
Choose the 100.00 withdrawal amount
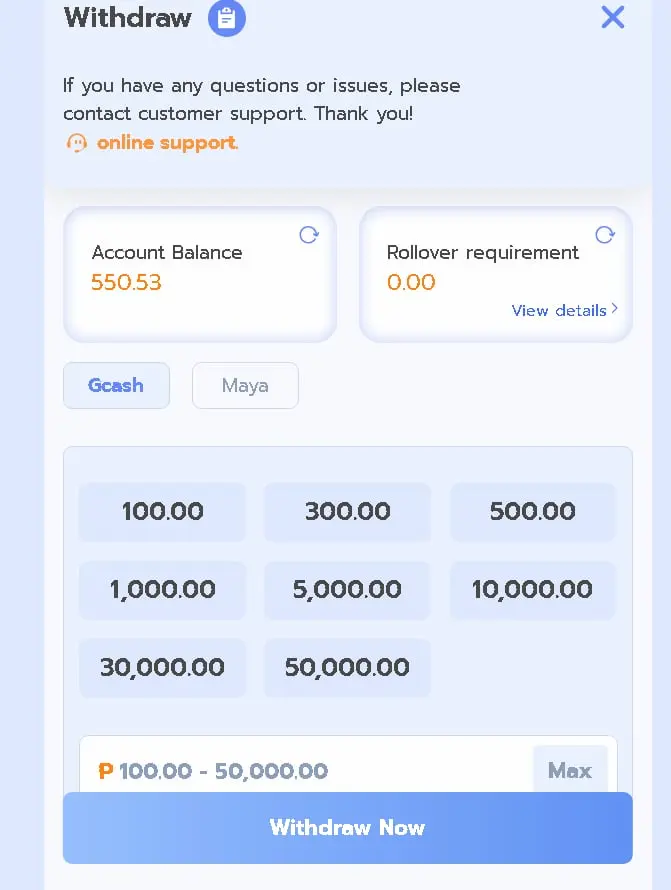[x=162, y=512]
